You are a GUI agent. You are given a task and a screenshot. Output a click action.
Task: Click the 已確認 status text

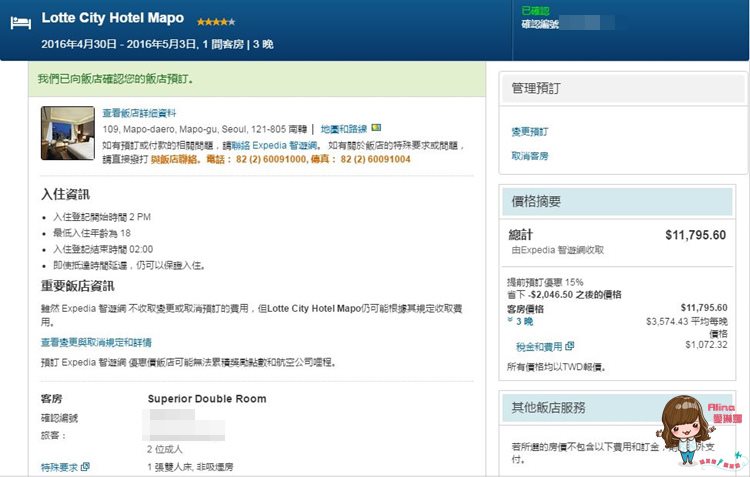tap(535, 11)
